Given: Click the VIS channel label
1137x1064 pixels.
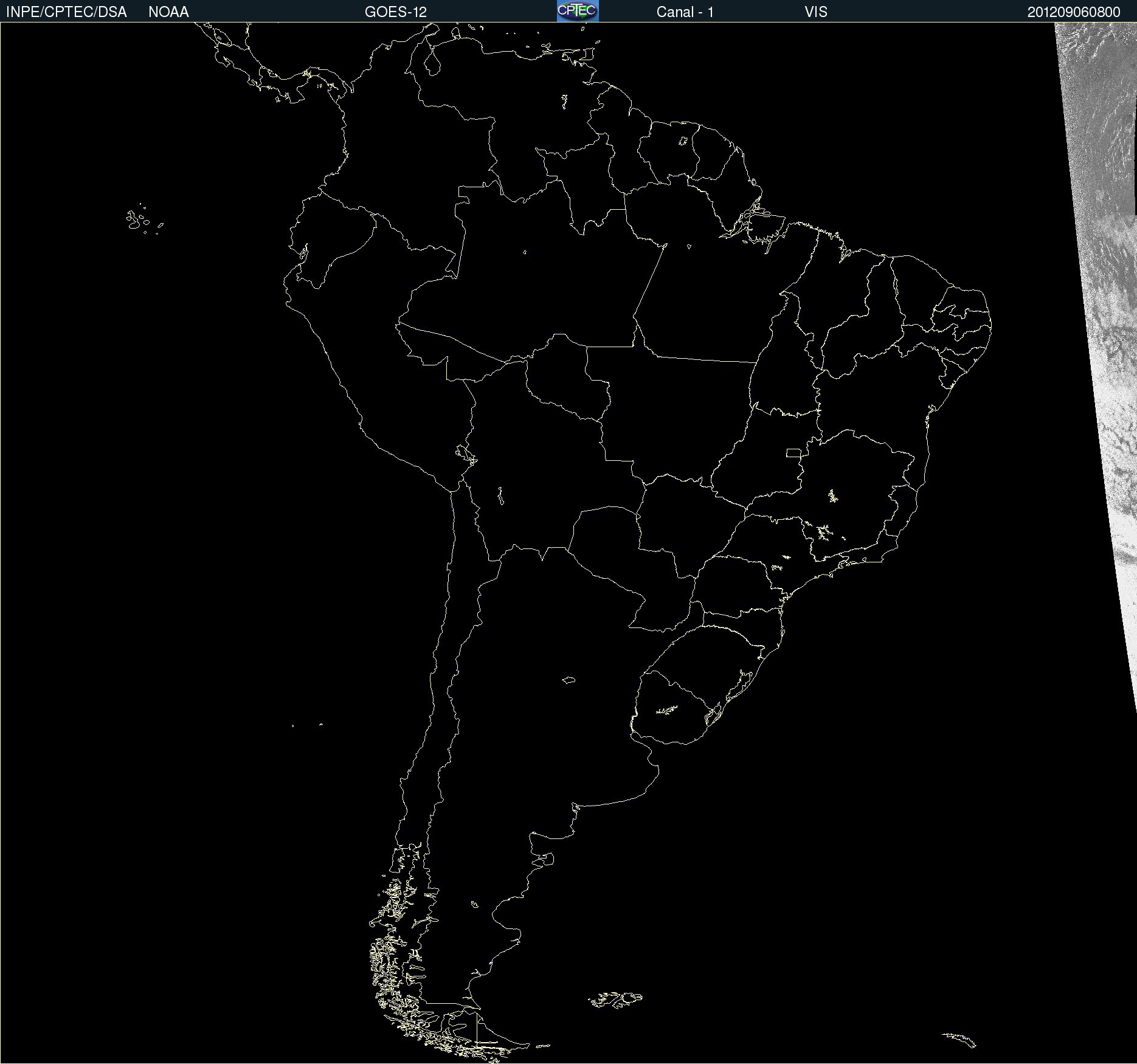Looking at the screenshot, I should coord(816,12).
